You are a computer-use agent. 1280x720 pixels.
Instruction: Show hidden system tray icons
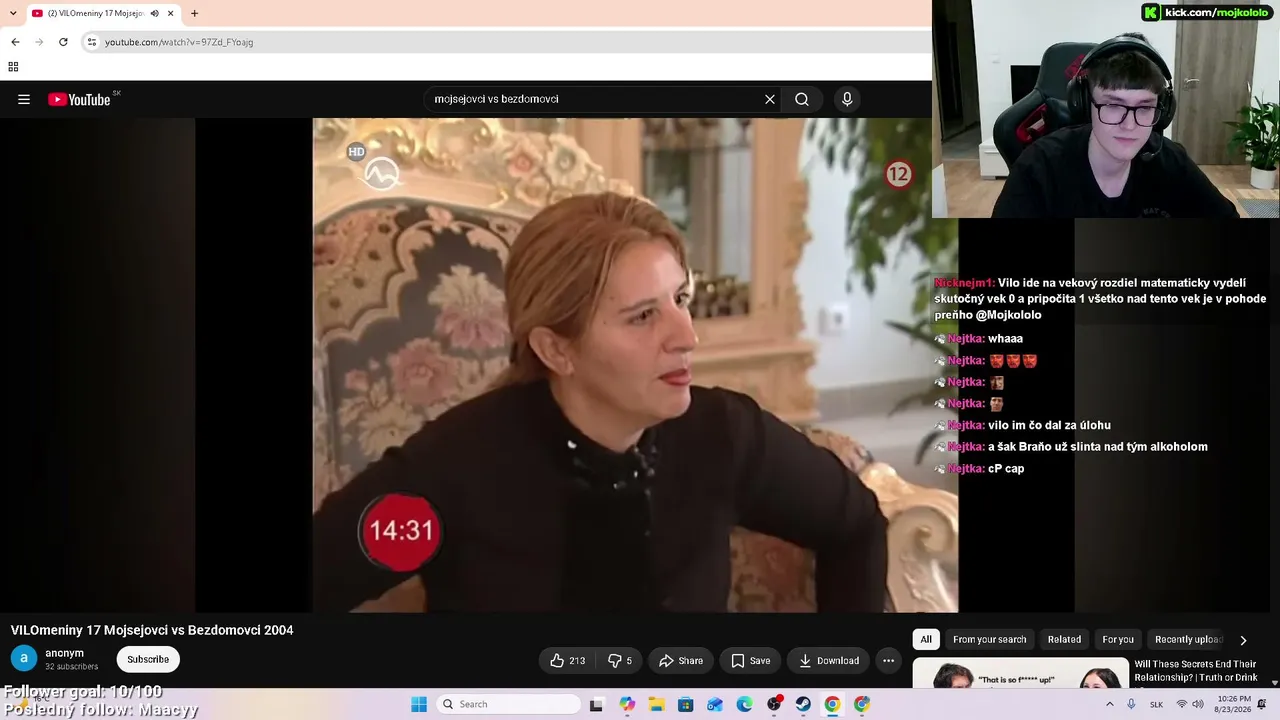click(x=1109, y=704)
